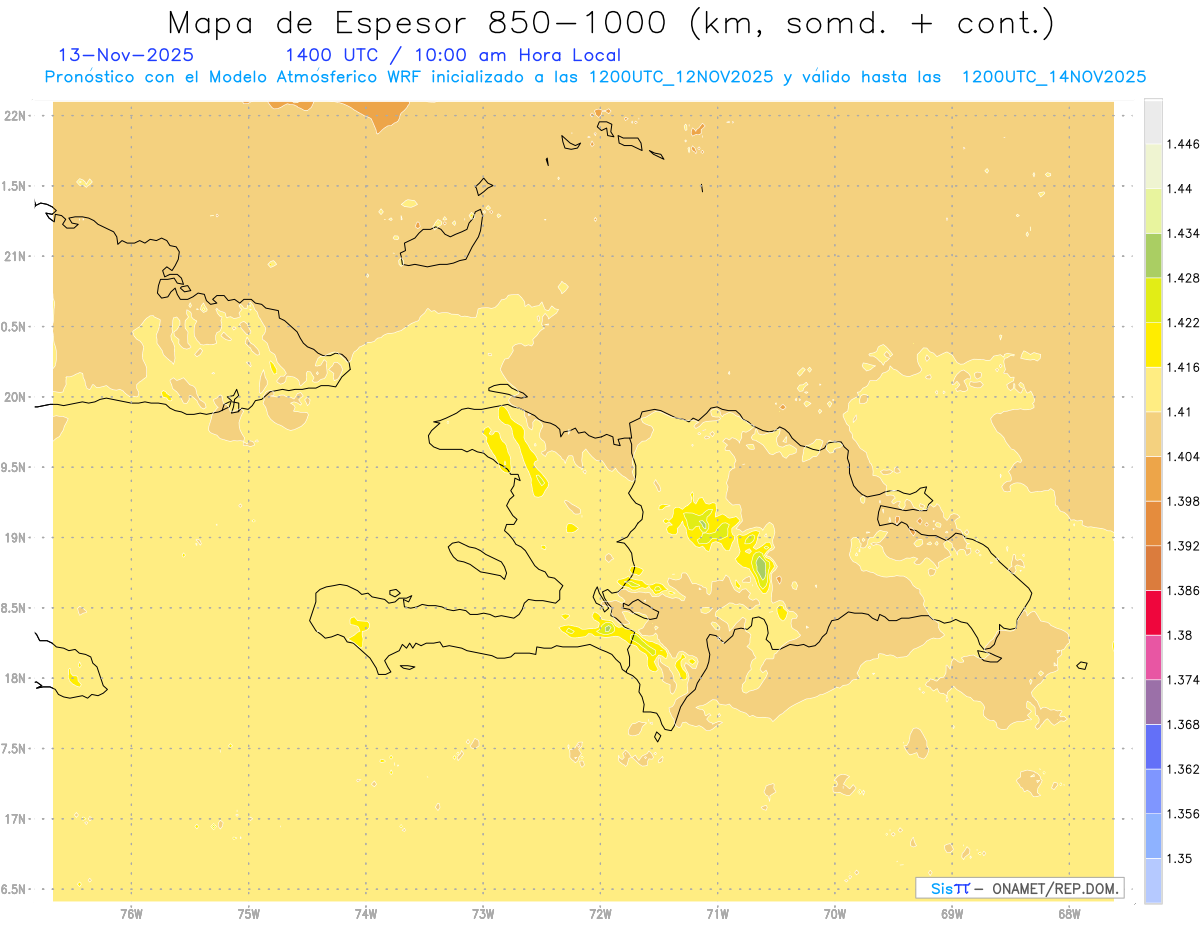Pick the bright yellow swatch between 1.416 and 1.422
Image resolution: width=1200 pixels, height=927 pixels.
pyautogui.click(x=1153, y=344)
